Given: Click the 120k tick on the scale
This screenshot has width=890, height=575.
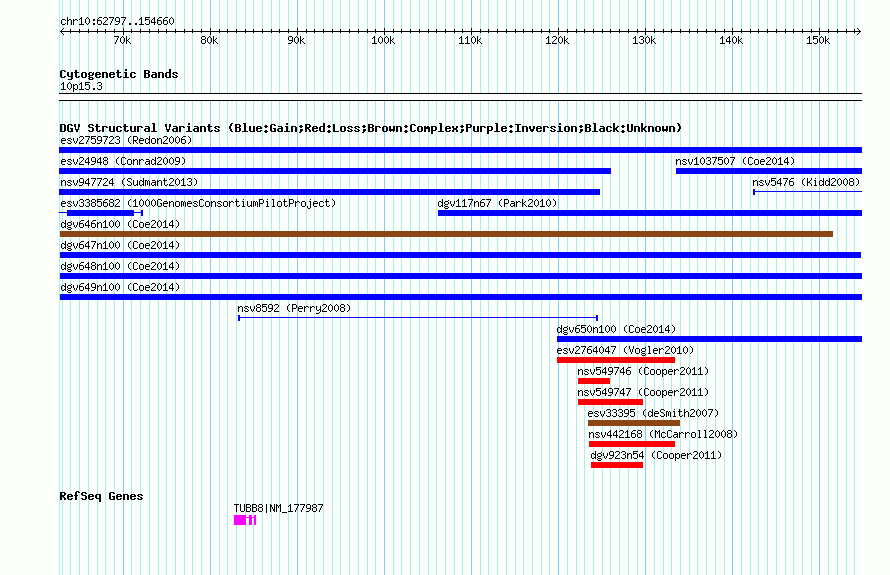Looking at the screenshot, I should click(557, 40).
